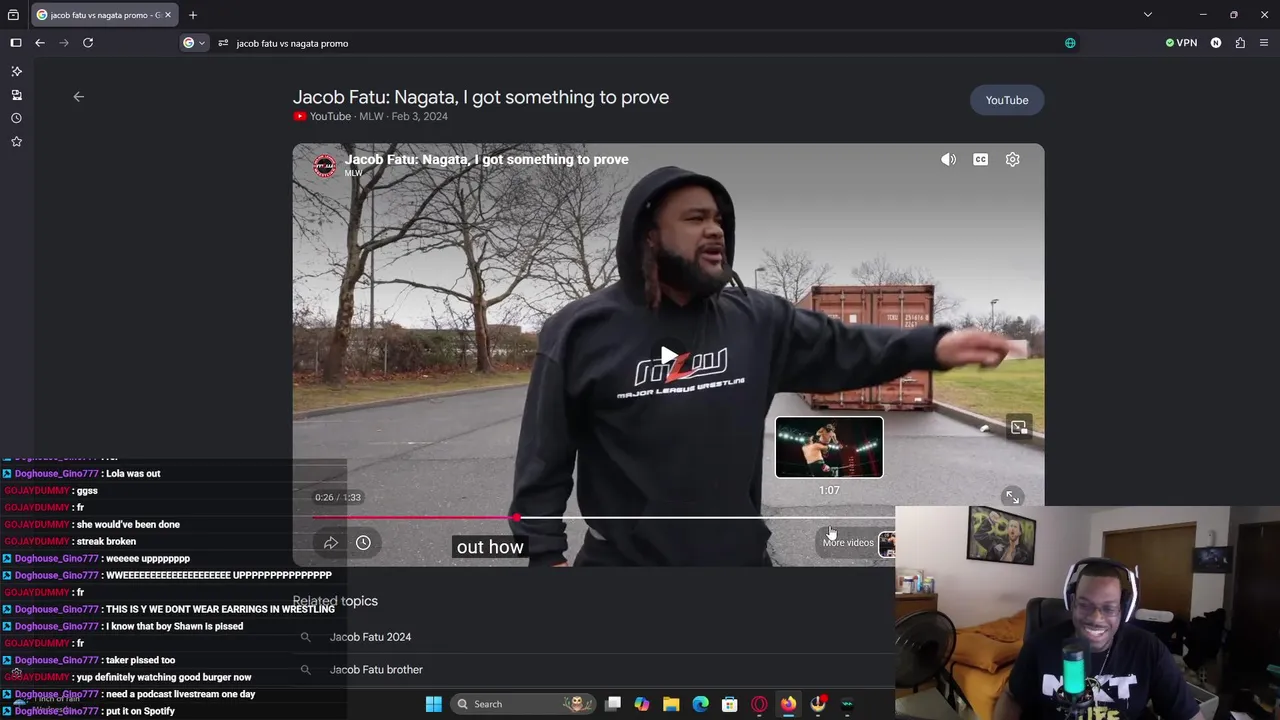
Task: Click the YouTube pill button
Action: pos(1007,100)
